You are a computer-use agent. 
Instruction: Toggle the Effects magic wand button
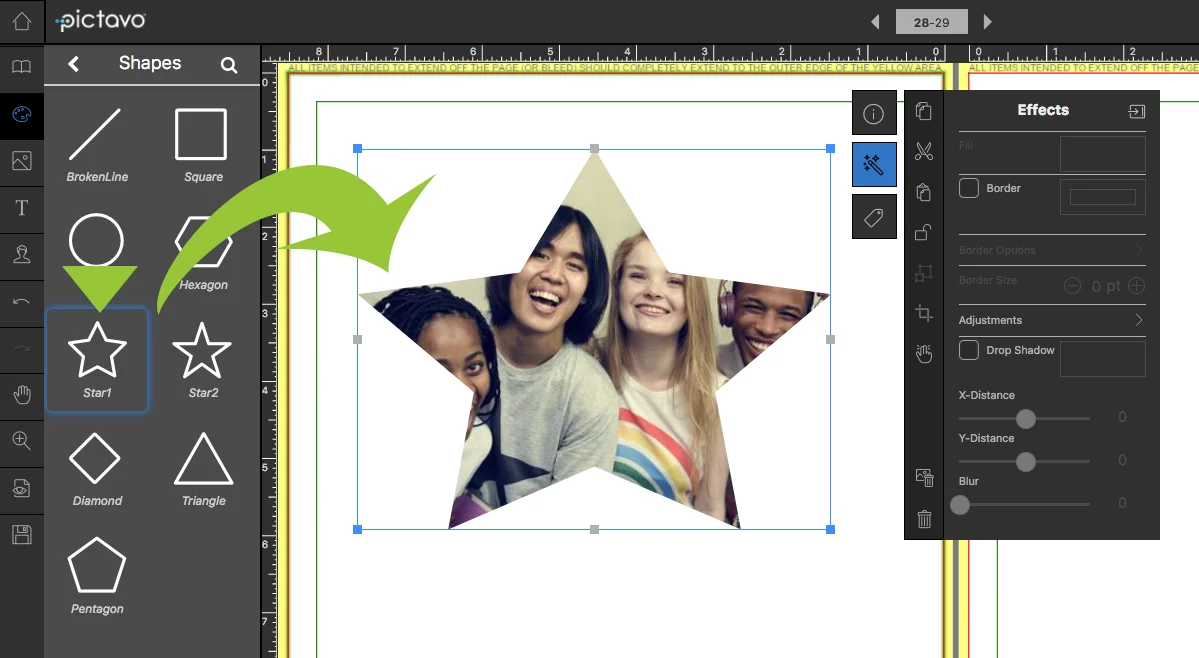[x=874, y=164]
